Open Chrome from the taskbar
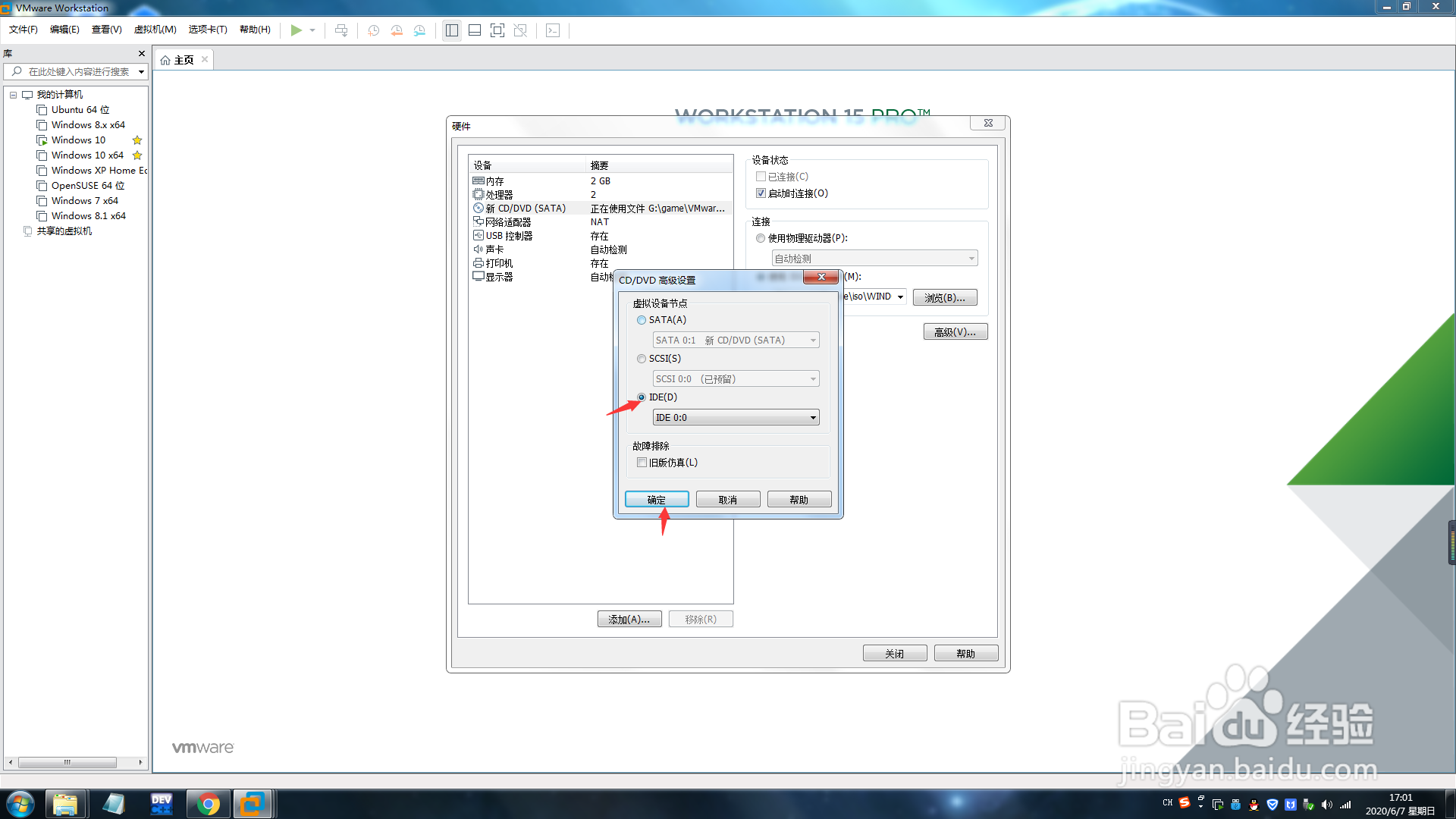Image resolution: width=1456 pixels, height=819 pixels. (208, 804)
